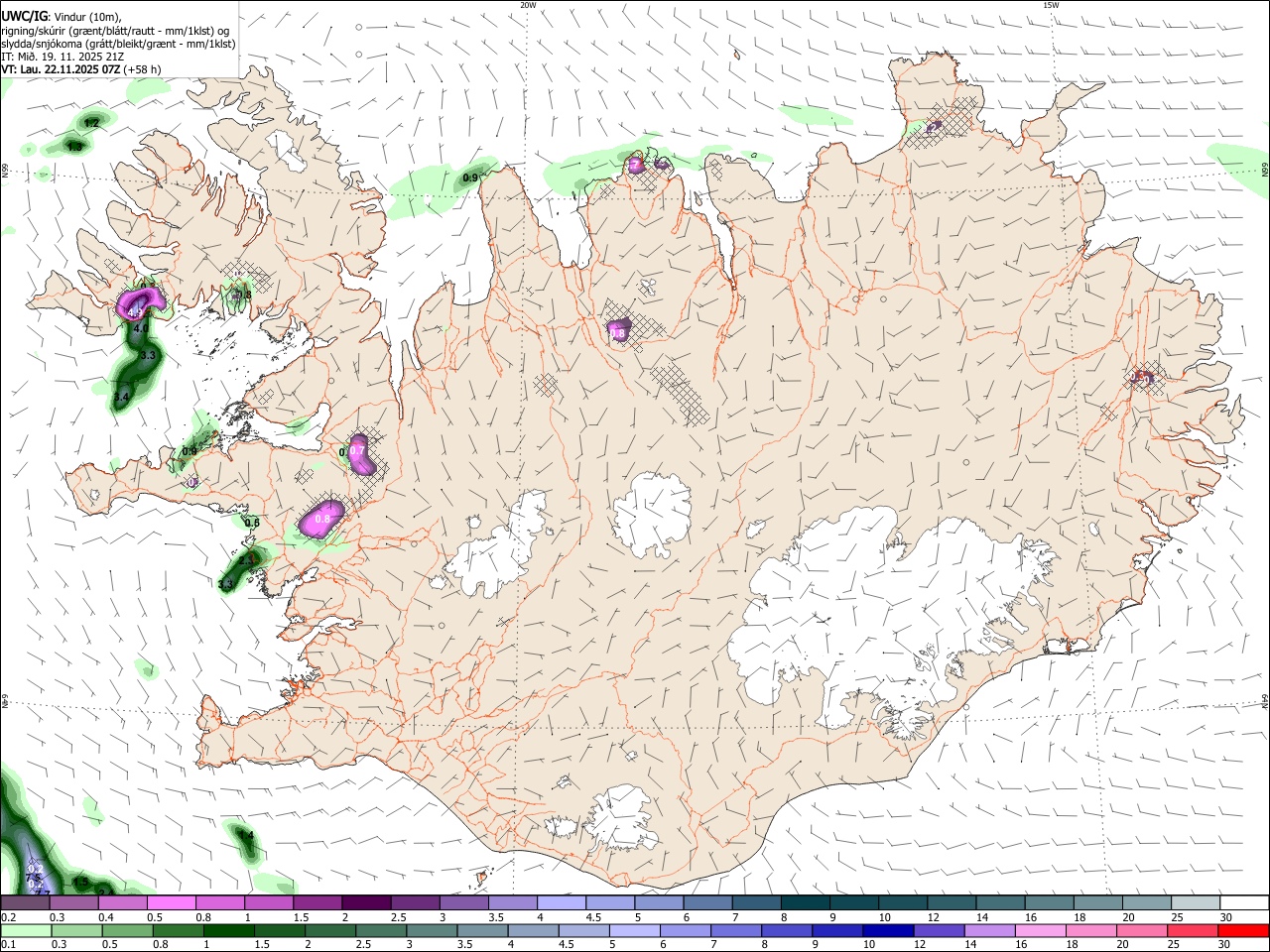Screen dimensions: 1270x952
Task: Click the 3.4 value at the south end of the western rain band
Action: tap(122, 397)
